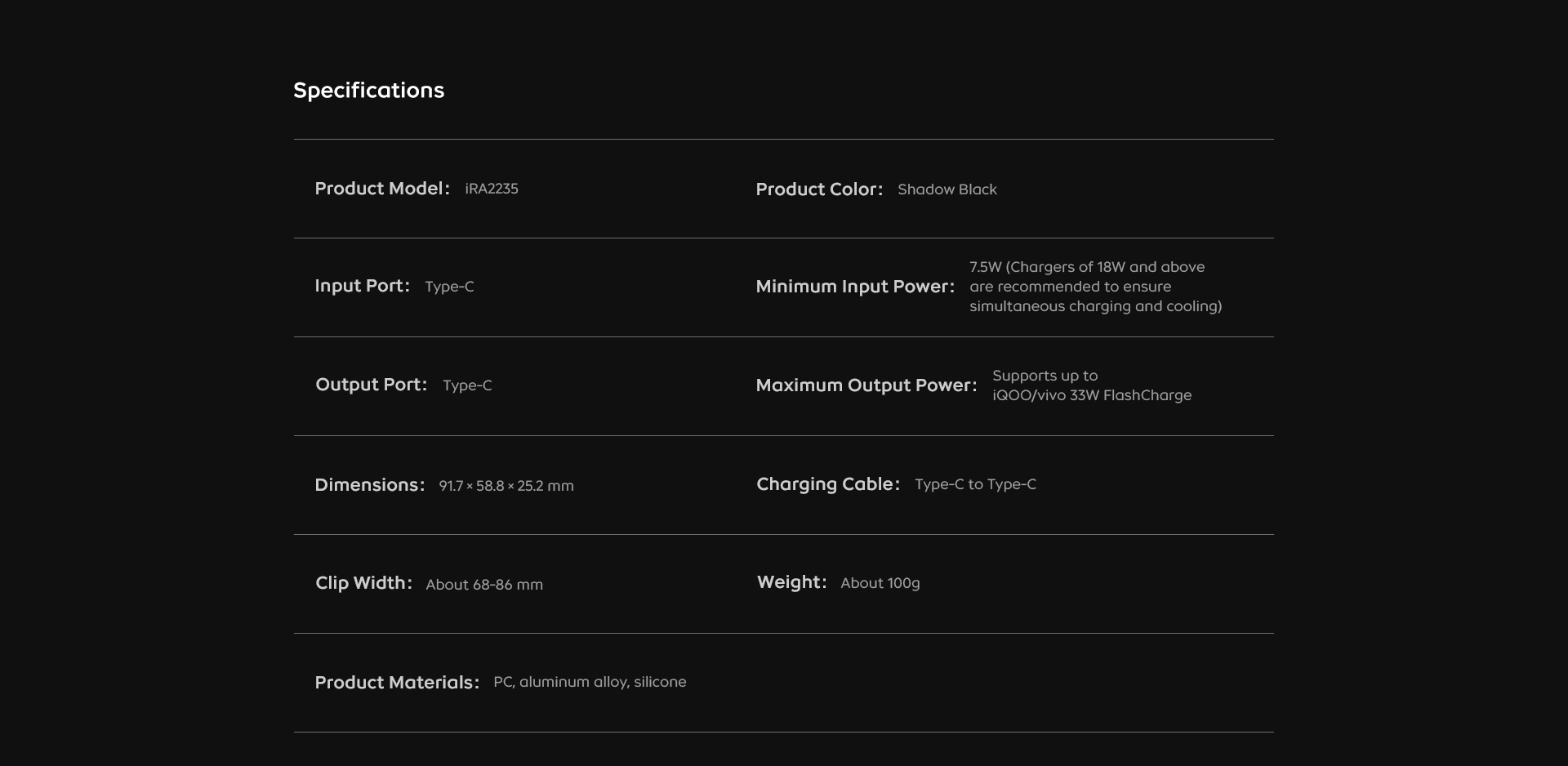The height and width of the screenshot is (766, 1568).
Task: Select the iRA2235 model number text
Action: pyautogui.click(x=491, y=189)
